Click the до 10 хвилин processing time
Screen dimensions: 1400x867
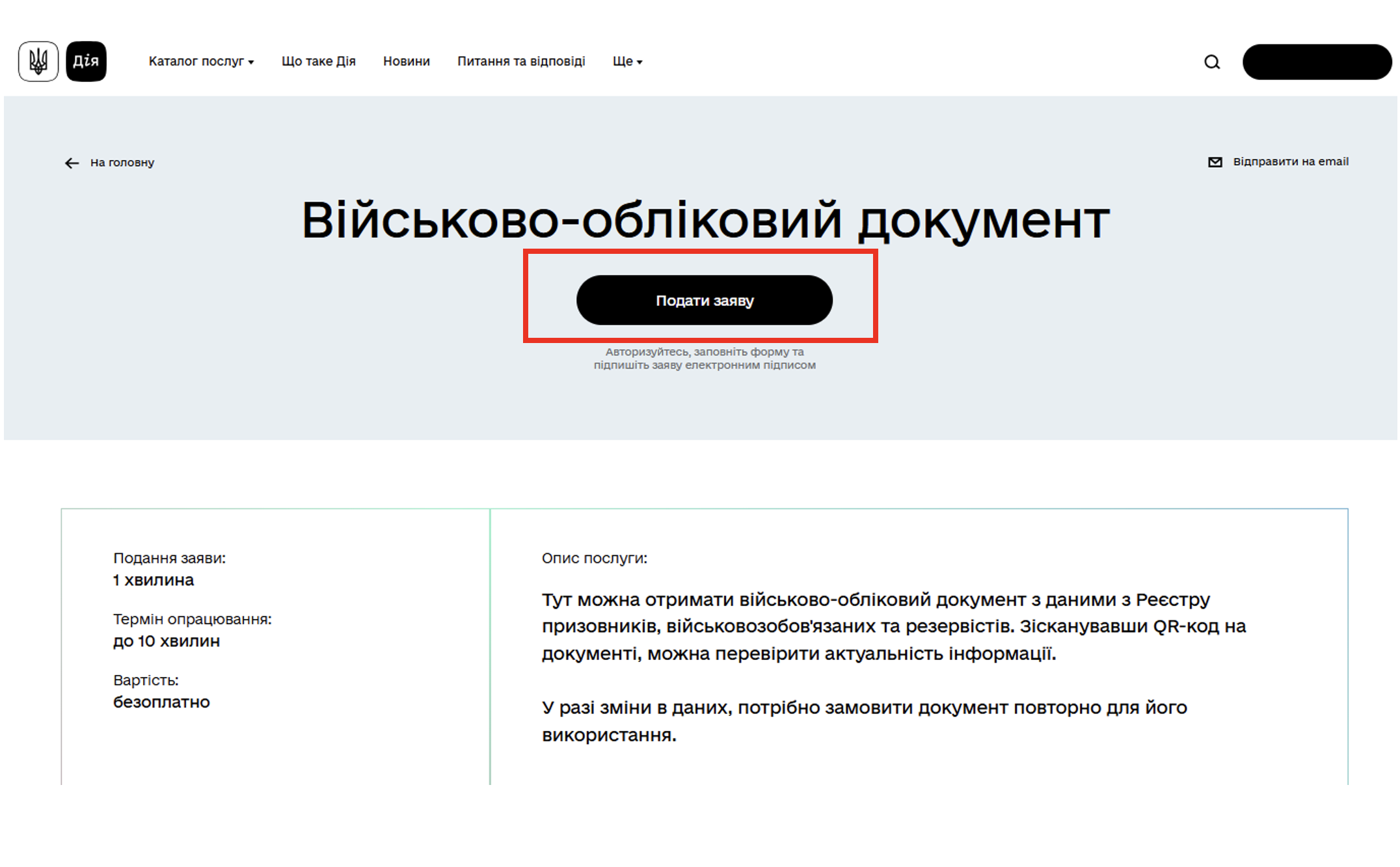(167, 641)
